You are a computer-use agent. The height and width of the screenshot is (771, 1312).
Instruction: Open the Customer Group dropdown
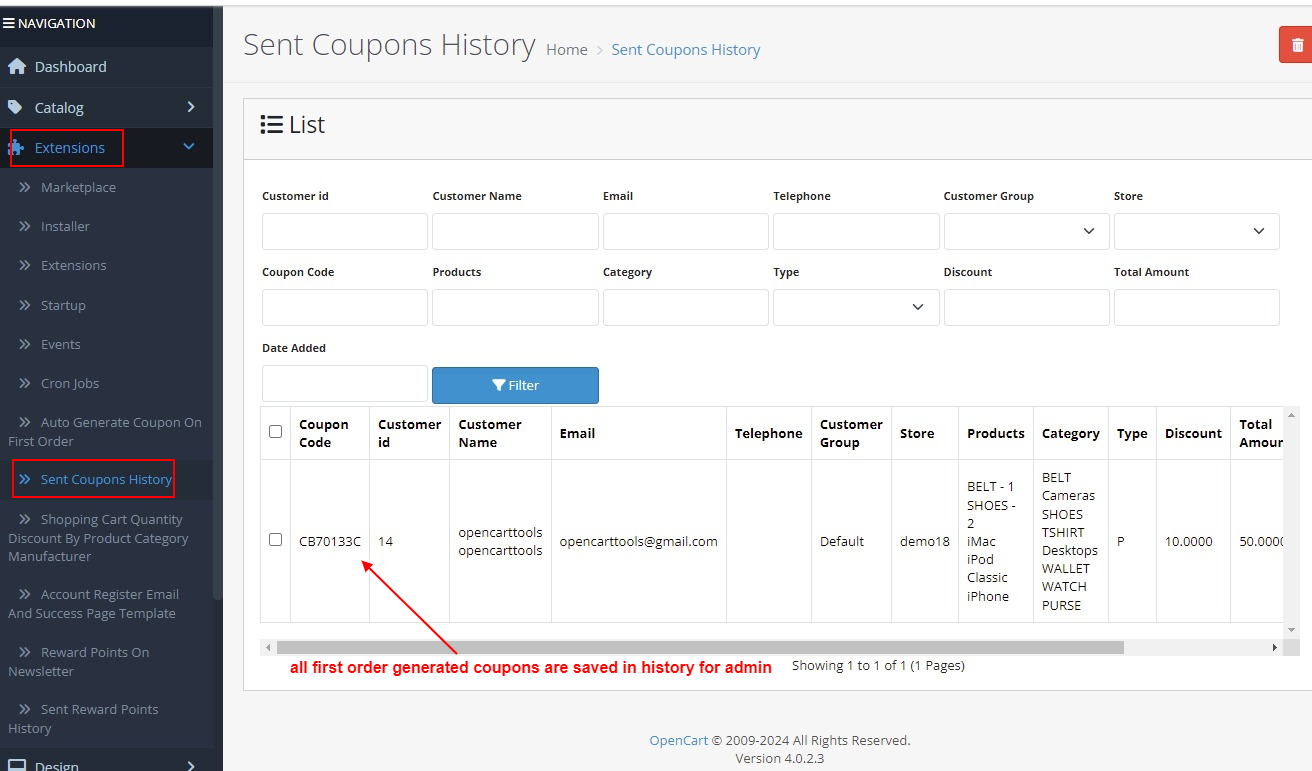point(1026,231)
